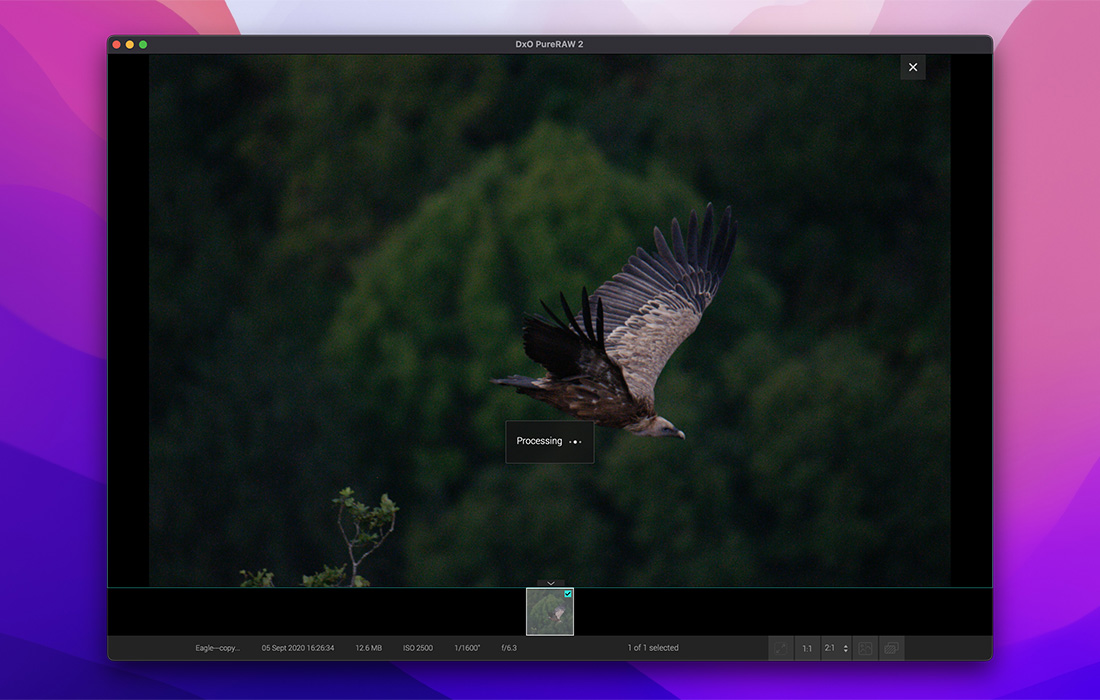Enable the side-by-side compare view icon
Screen dimensions: 1100x700
pos(891,648)
